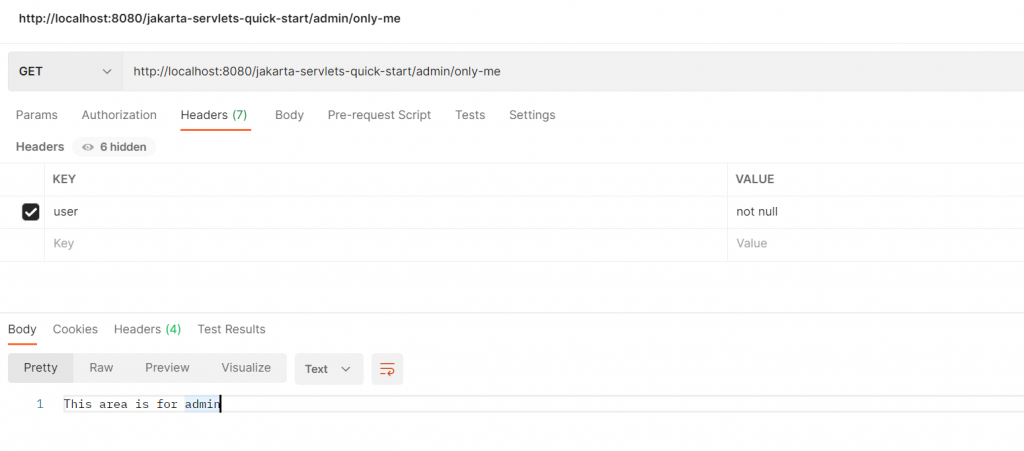Click the KEY column header
This screenshot has width=1024, height=451.
66,179
